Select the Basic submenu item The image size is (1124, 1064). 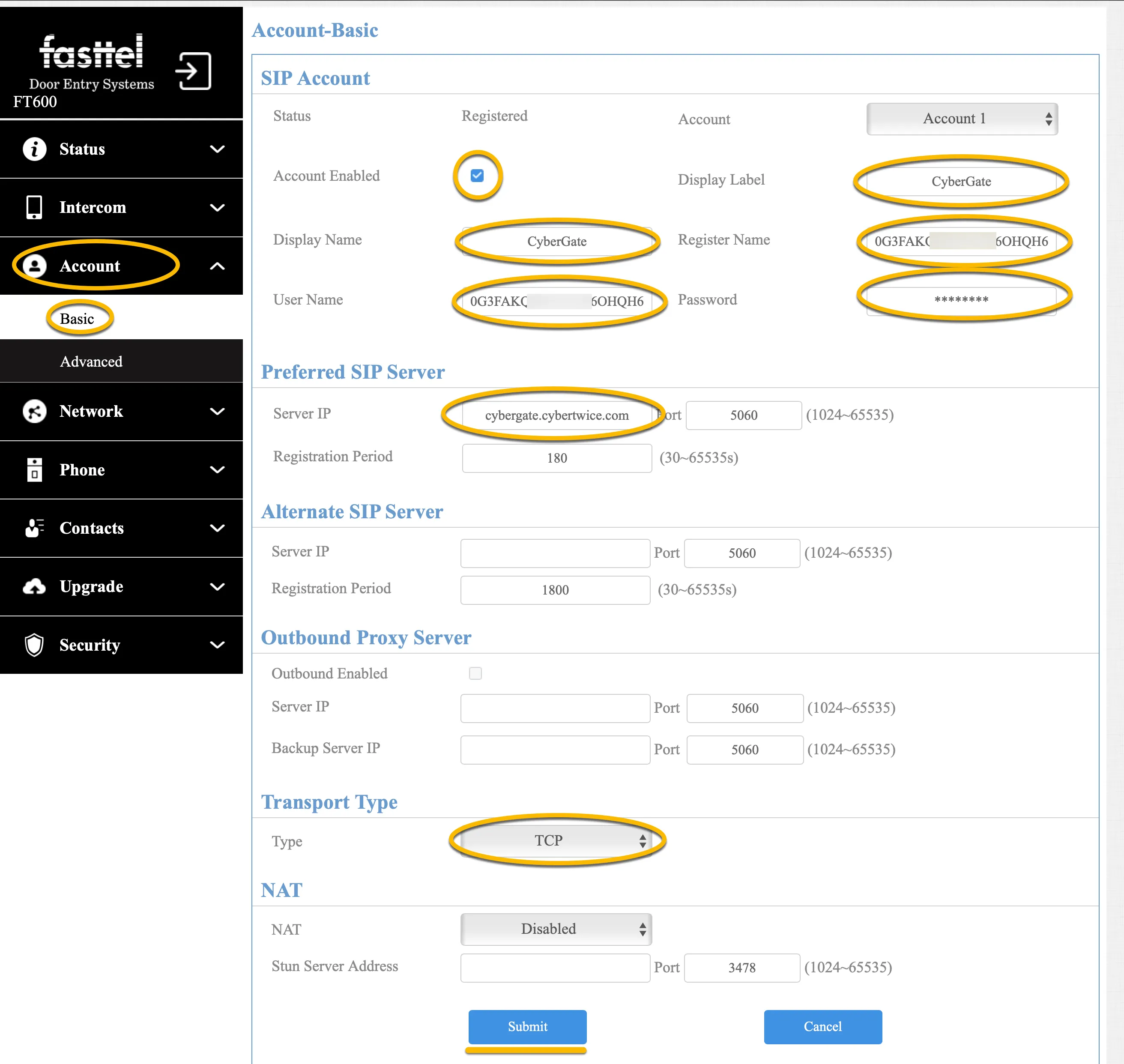[x=77, y=319]
